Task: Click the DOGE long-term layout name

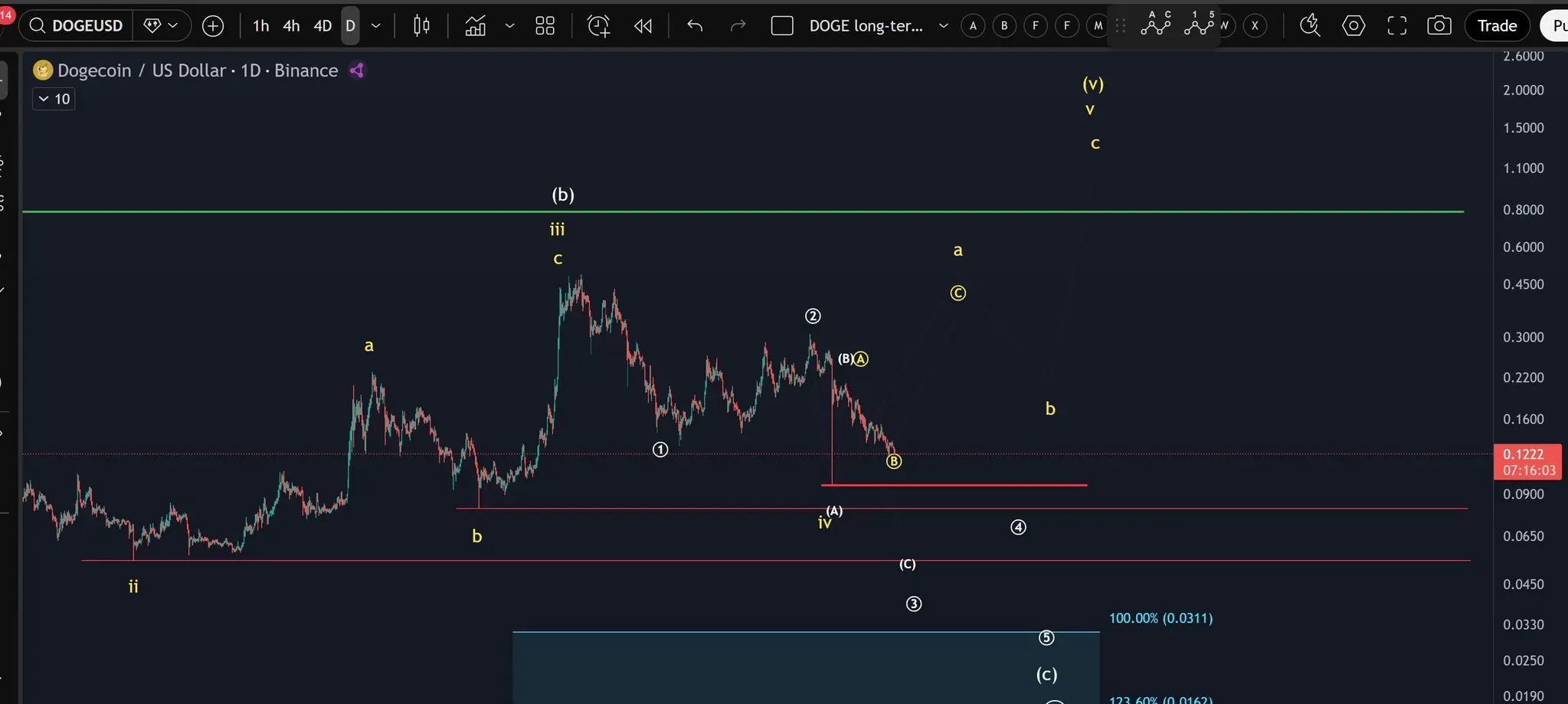Action: coord(866,26)
